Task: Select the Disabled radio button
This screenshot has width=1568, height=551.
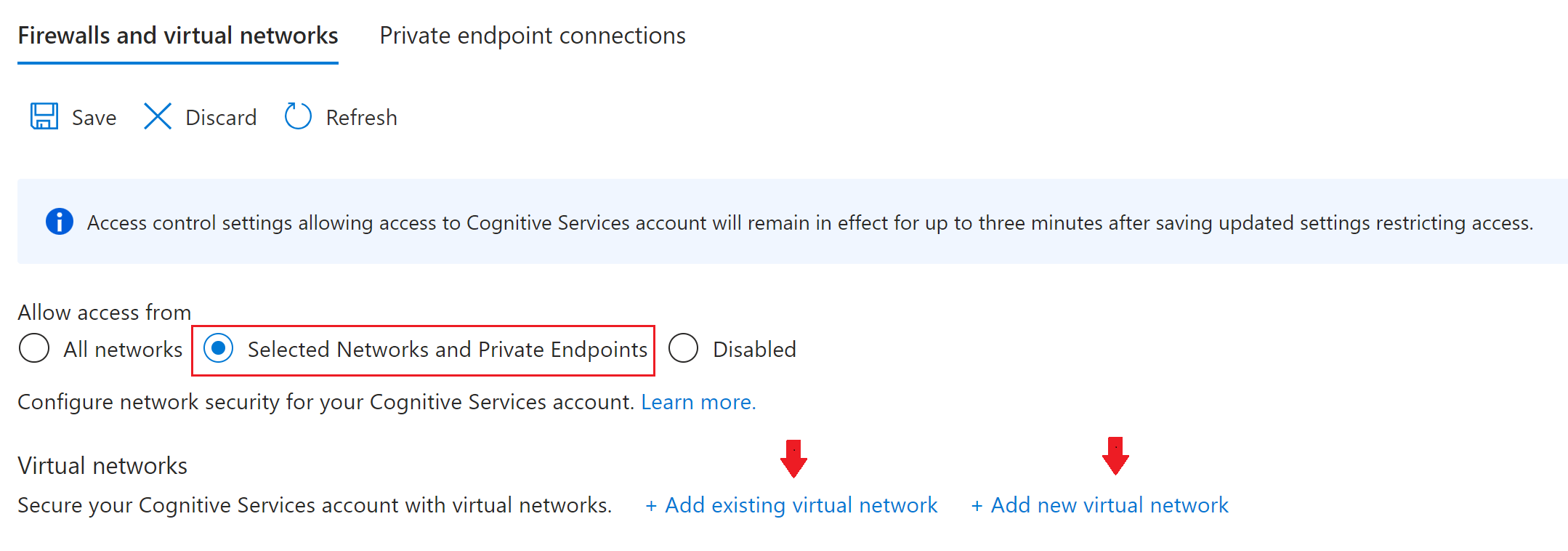Action: click(682, 349)
